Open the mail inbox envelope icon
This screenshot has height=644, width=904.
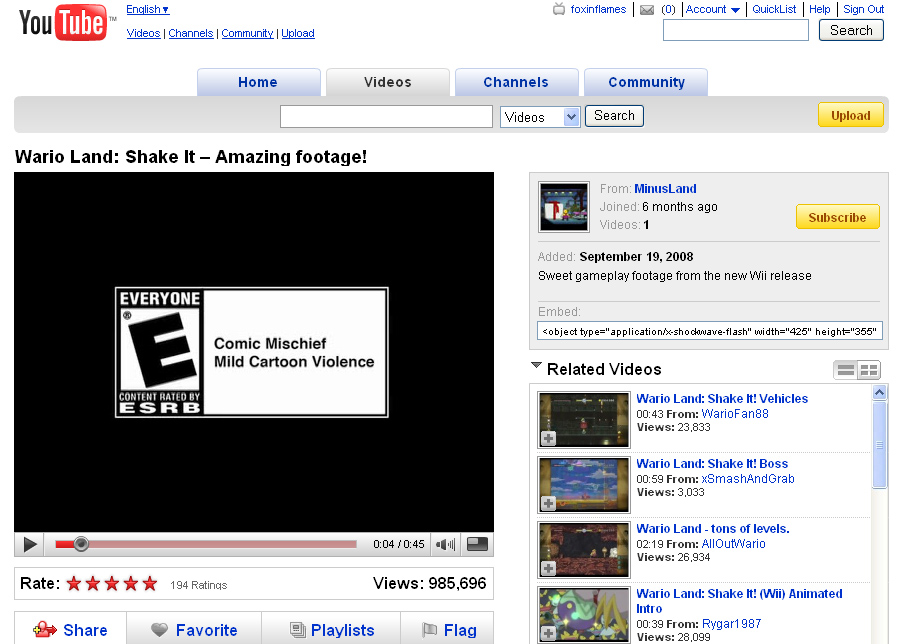(647, 10)
